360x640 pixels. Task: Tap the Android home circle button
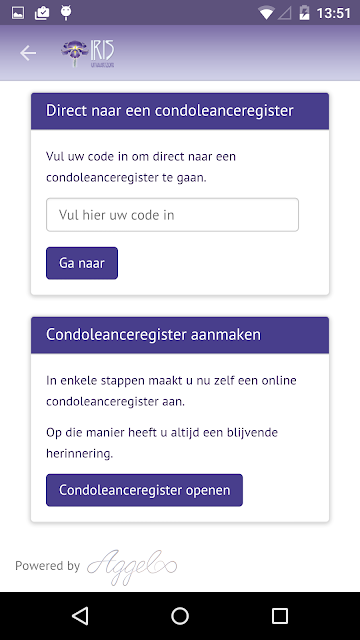tap(180, 616)
